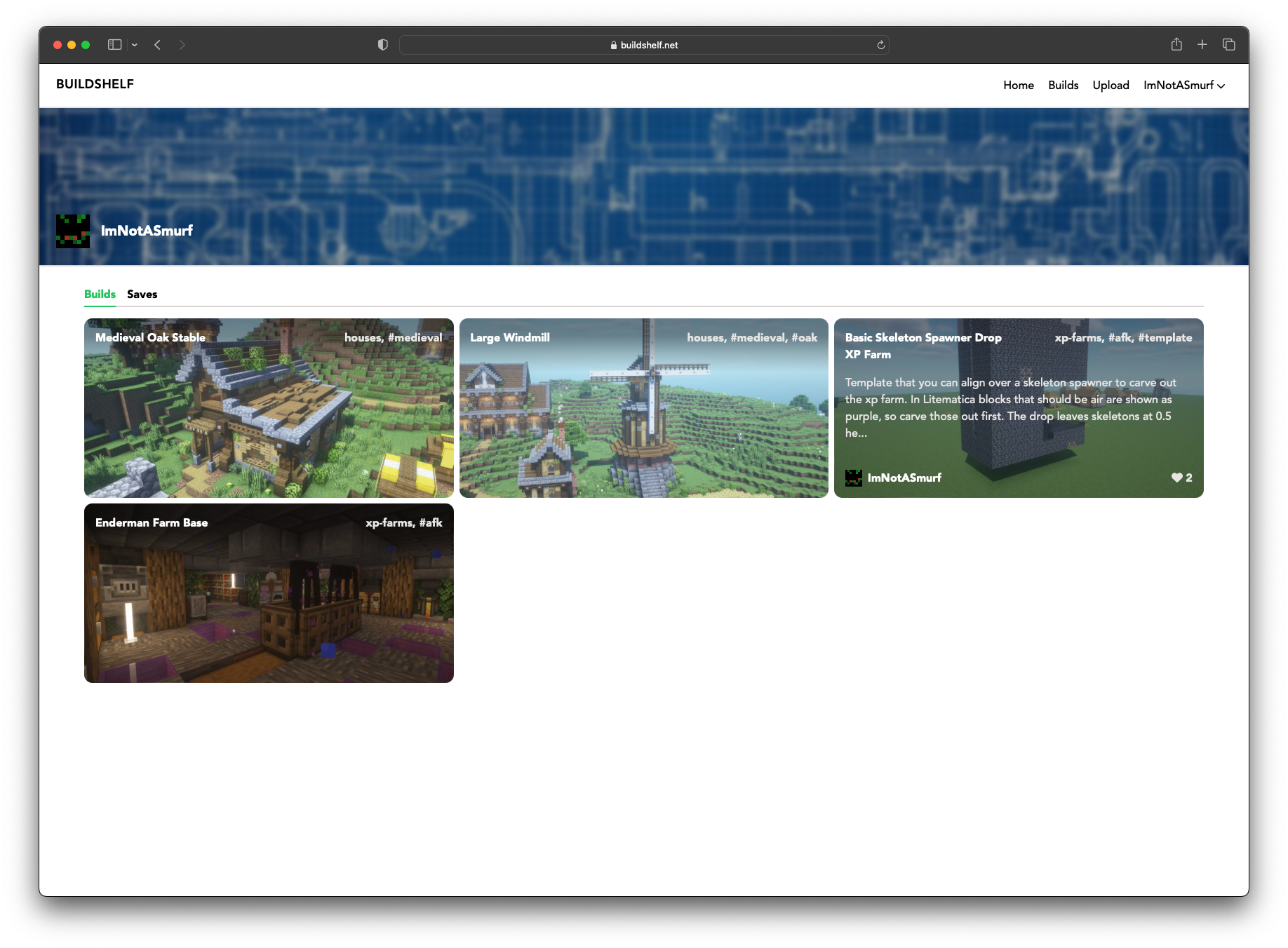Screen dimensions: 1288x948
Task: Open the Builds nav link
Action: [x=1064, y=85]
